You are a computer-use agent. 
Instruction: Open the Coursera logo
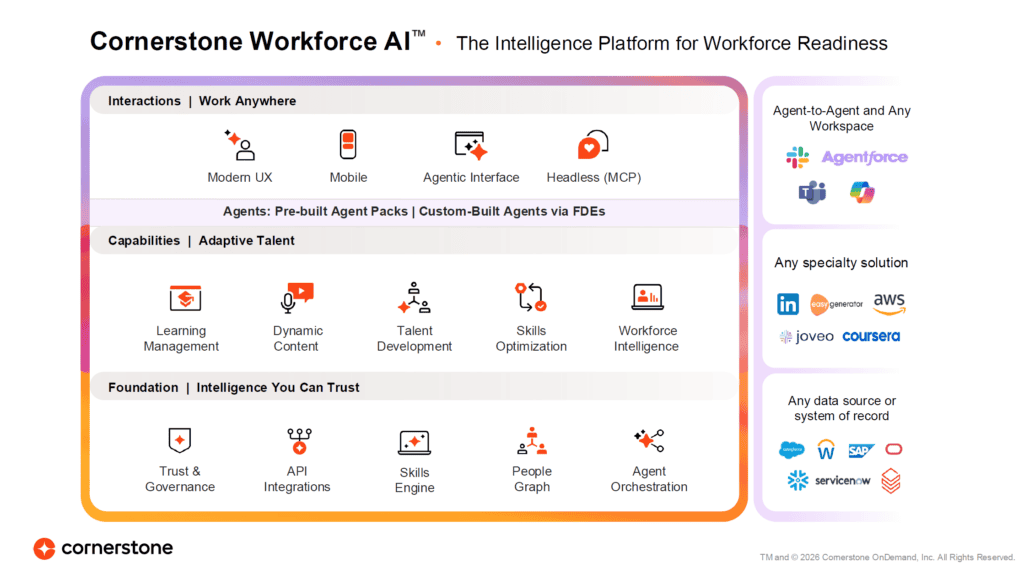tap(871, 336)
